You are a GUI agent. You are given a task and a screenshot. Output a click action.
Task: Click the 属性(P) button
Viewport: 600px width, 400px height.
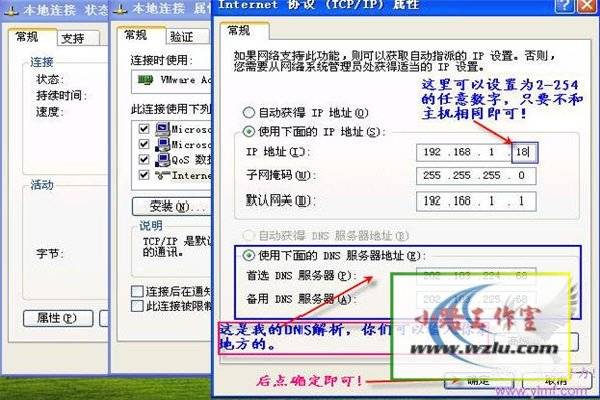pos(56,318)
